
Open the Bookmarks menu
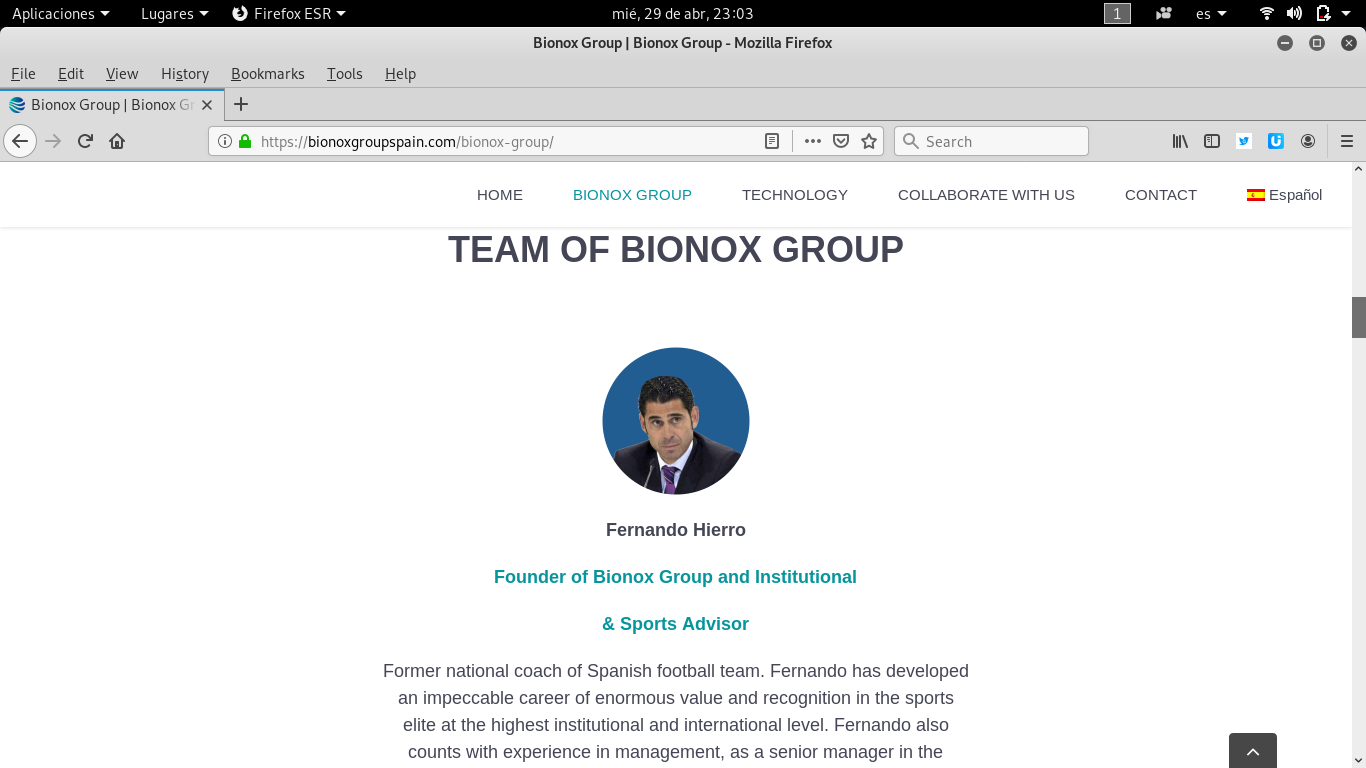click(268, 73)
